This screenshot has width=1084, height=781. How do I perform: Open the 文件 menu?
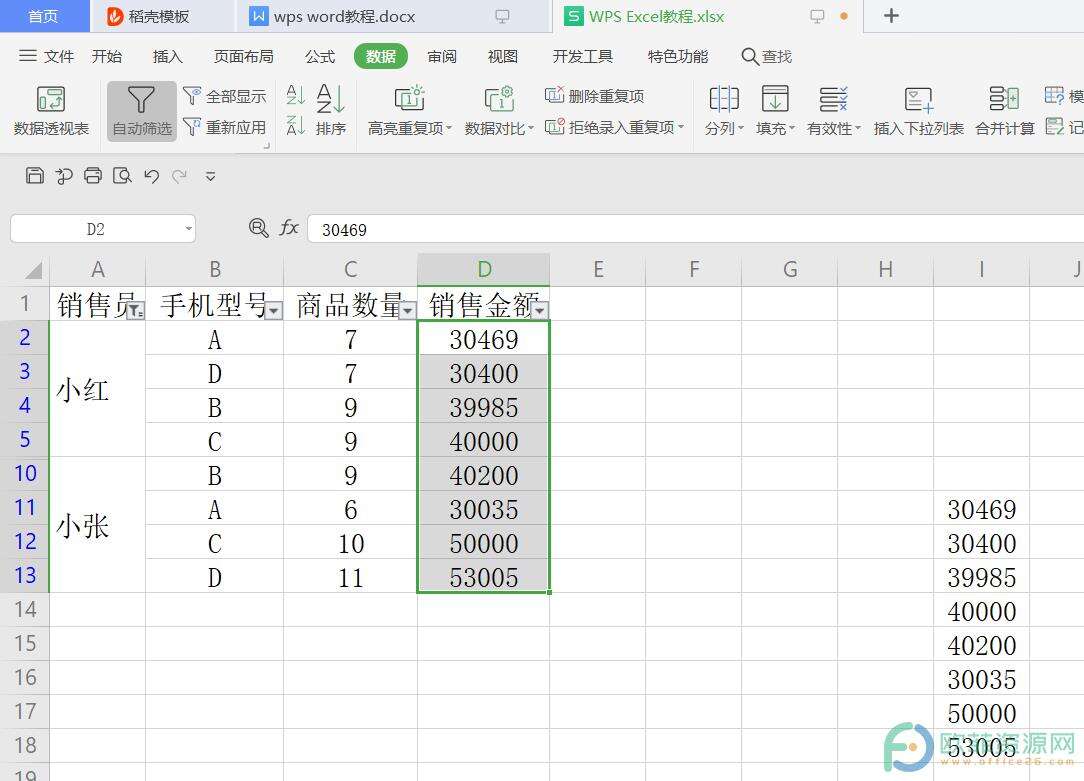pyautogui.click(x=47, y=57)
